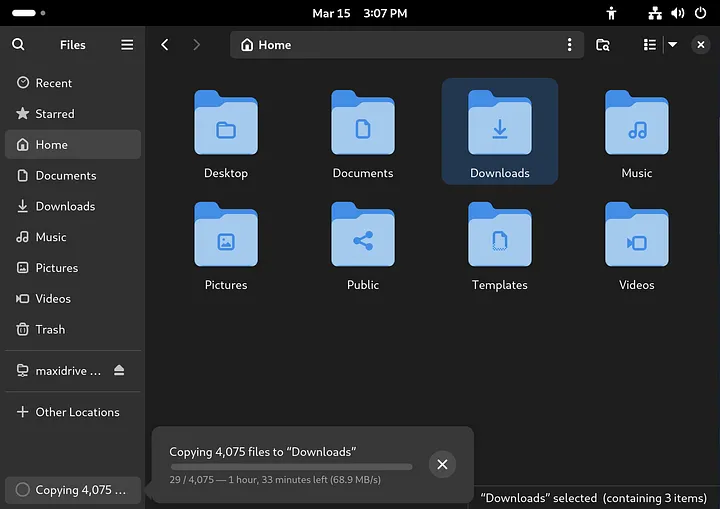Image resolution: width=720 pixels, height=509 pixels.
Task: Eject the maxidrive volume
Action: (119, 371)
